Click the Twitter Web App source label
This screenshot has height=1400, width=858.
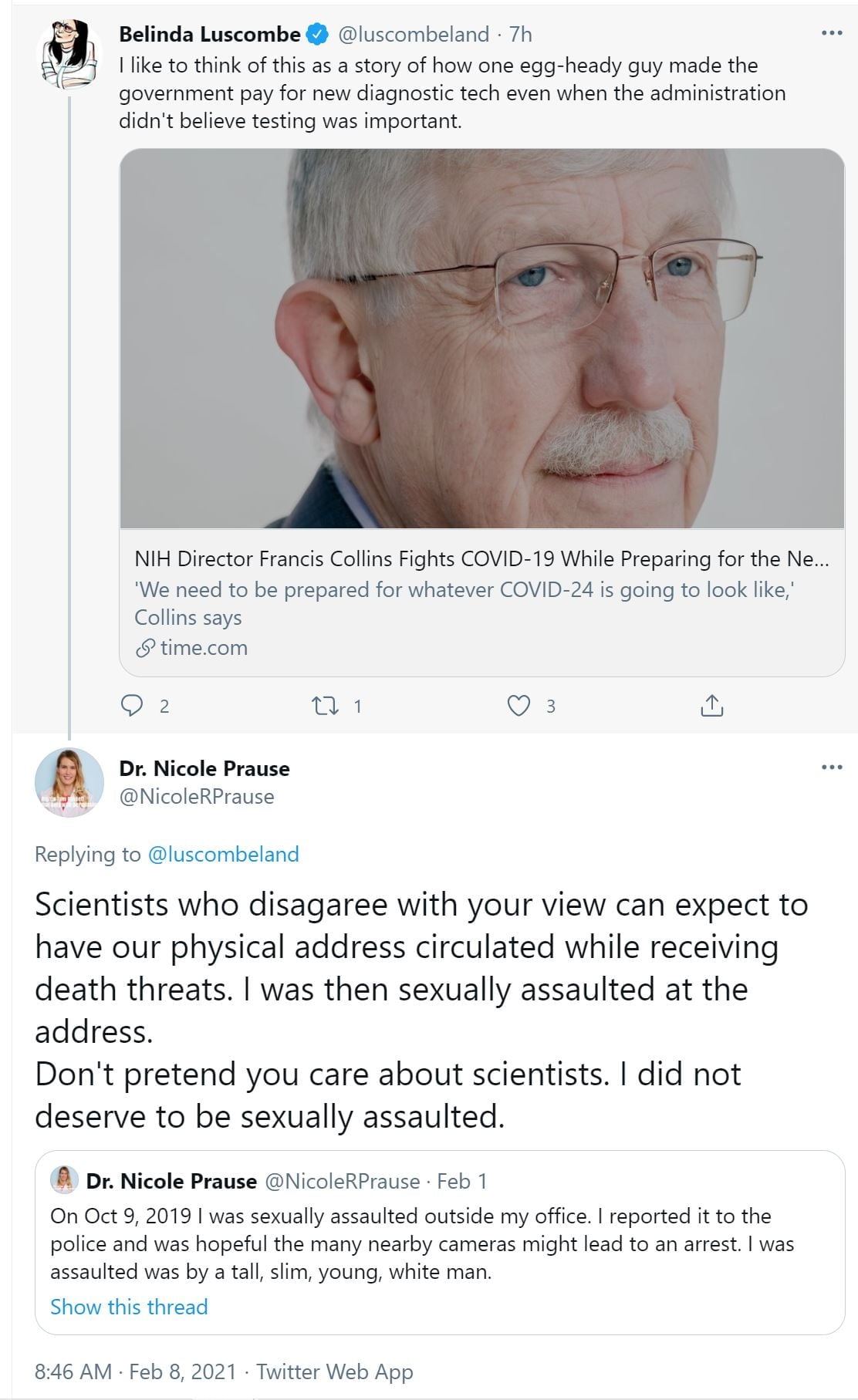tap(334, 1371)
